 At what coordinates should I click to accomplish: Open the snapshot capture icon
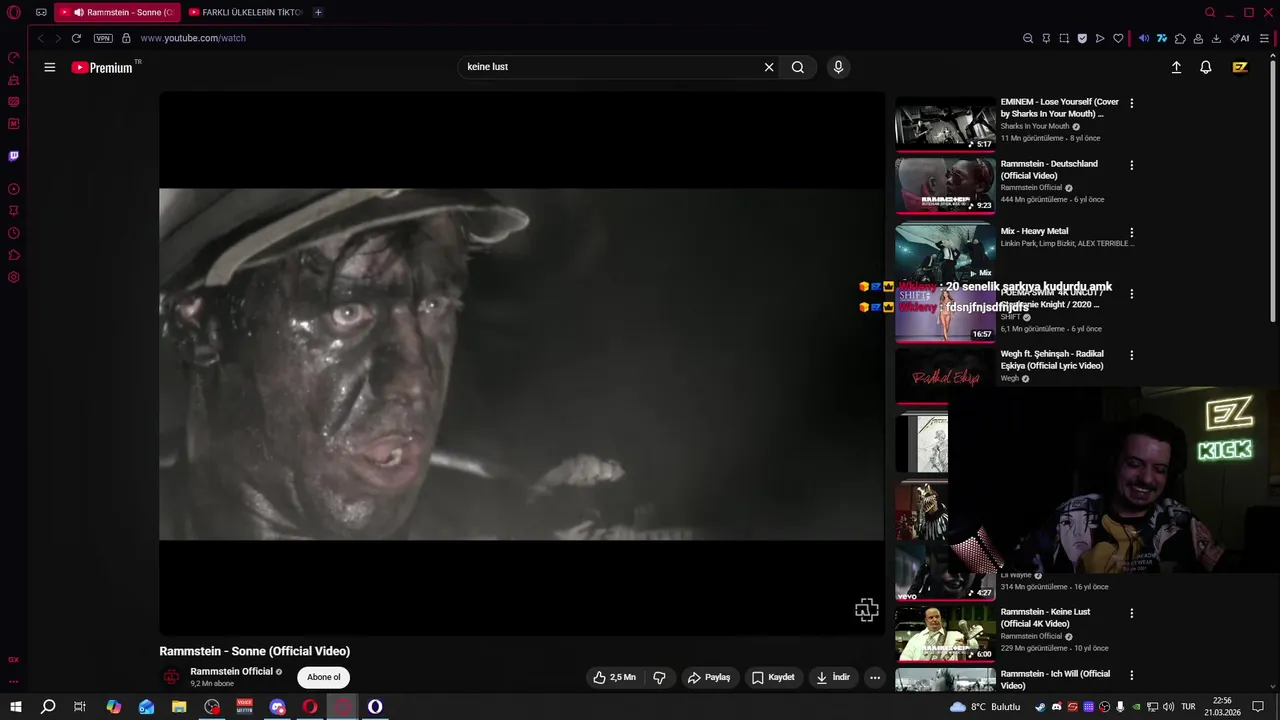pos(1064,38)
